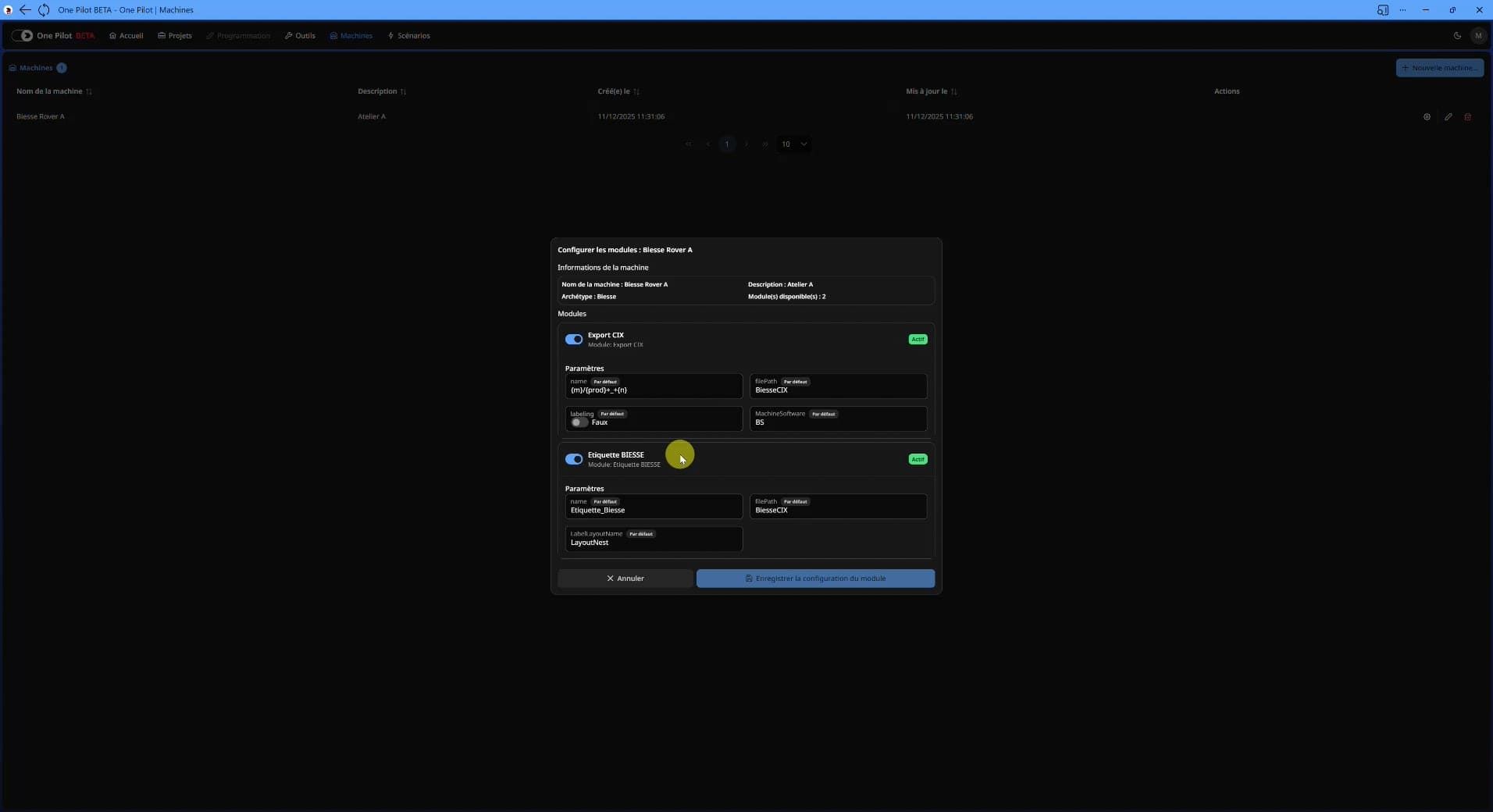This screenshot has width=1493, height=812.
Task: Click 'Module: Export CIX' subtitle
Action: tap(615, 344)
